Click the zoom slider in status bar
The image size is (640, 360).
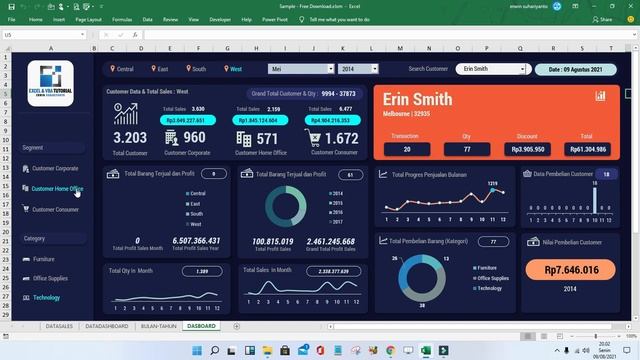pos(596,336)
